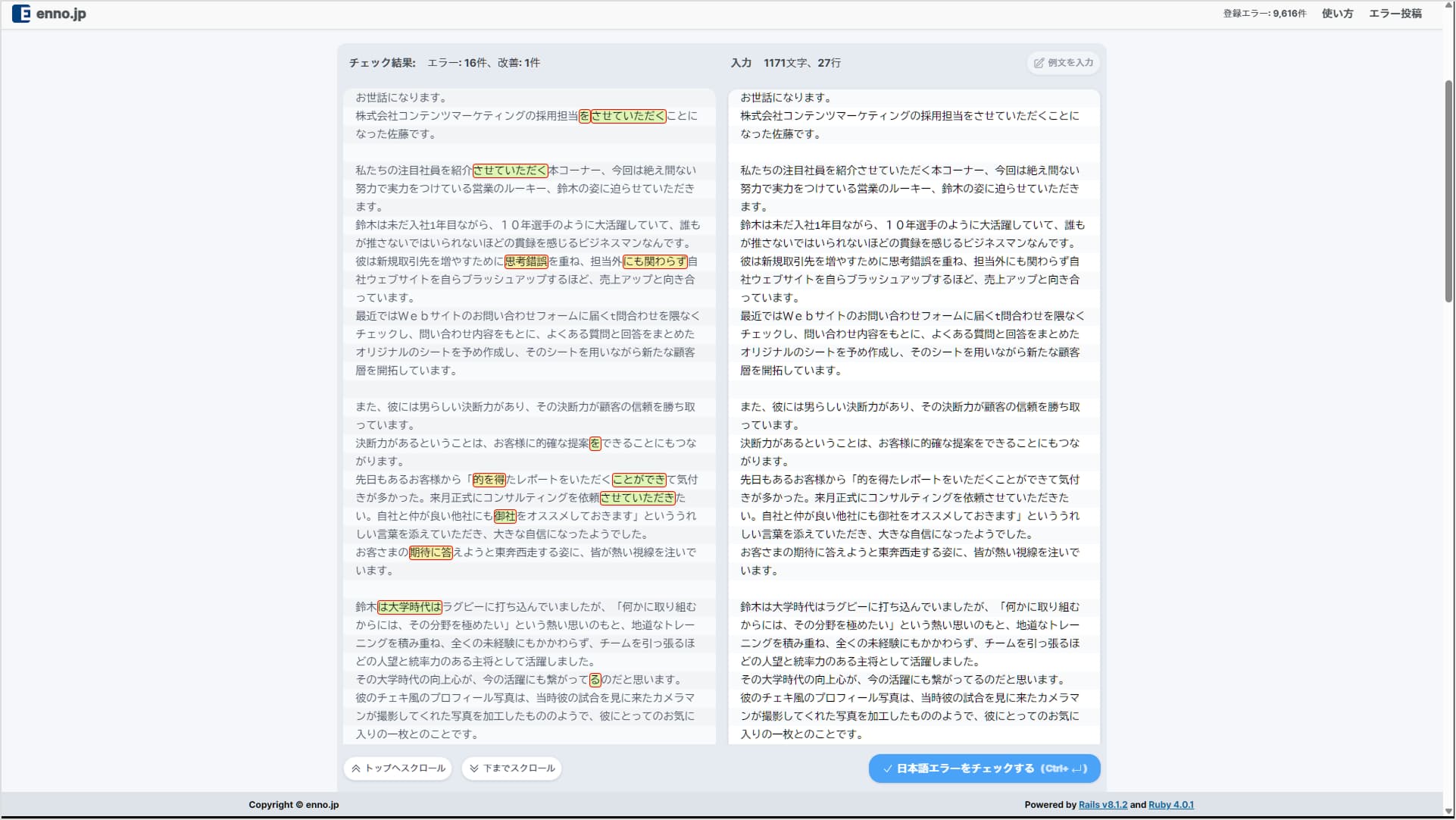Click the highlighted error 思考錯誤
The height and width of the screenshot is (820, 1456).
coord(526,261)
